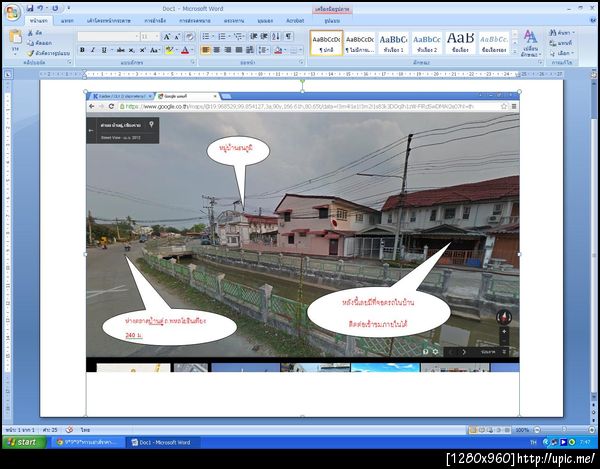Expand the bullets list dropdown
The height and width of the screenshot is (469, 600).
click(213, 37)
